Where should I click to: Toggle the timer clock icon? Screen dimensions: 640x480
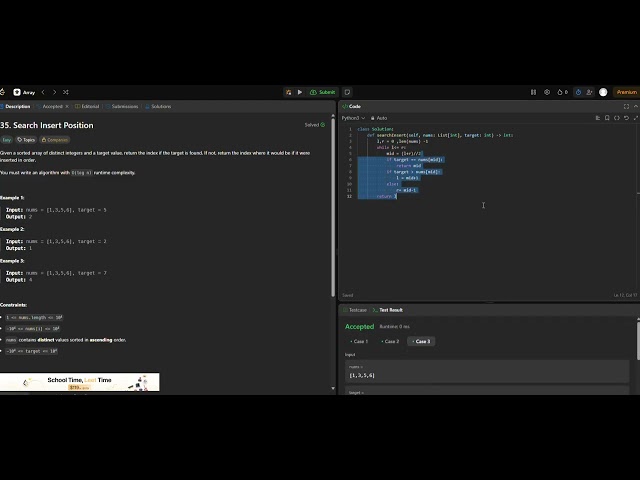tap(578, 92)
